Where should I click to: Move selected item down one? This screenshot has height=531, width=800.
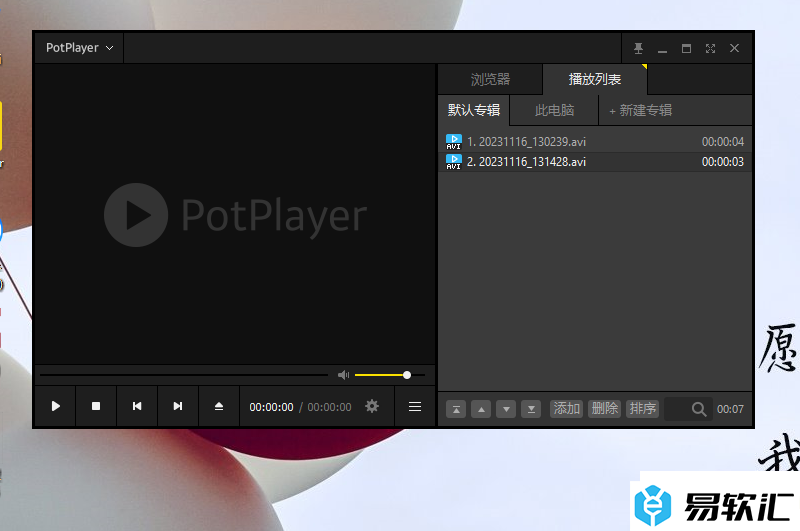(x=506, y=409)
